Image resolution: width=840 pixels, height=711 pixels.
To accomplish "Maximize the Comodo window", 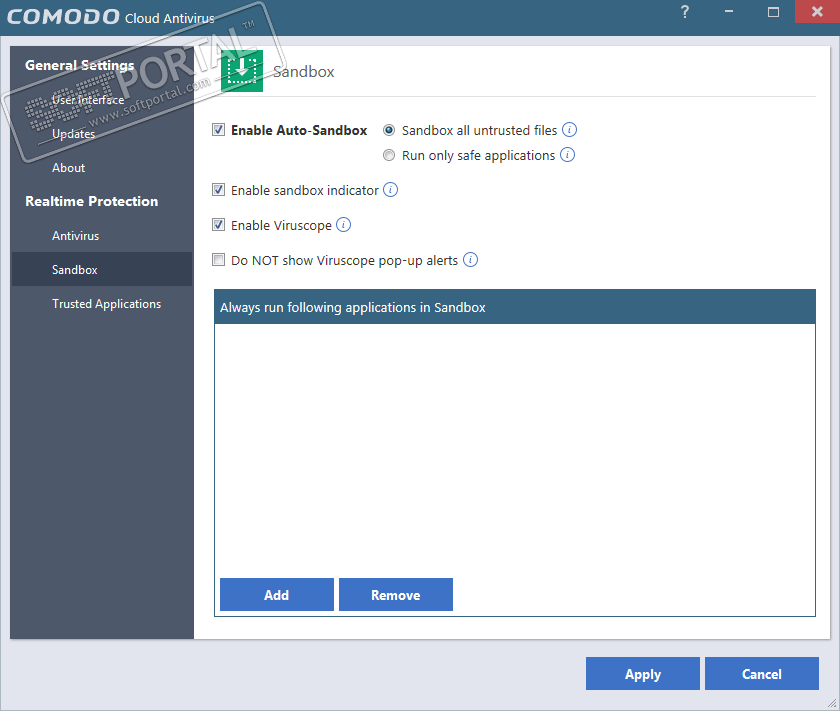I will coord(773,12).
